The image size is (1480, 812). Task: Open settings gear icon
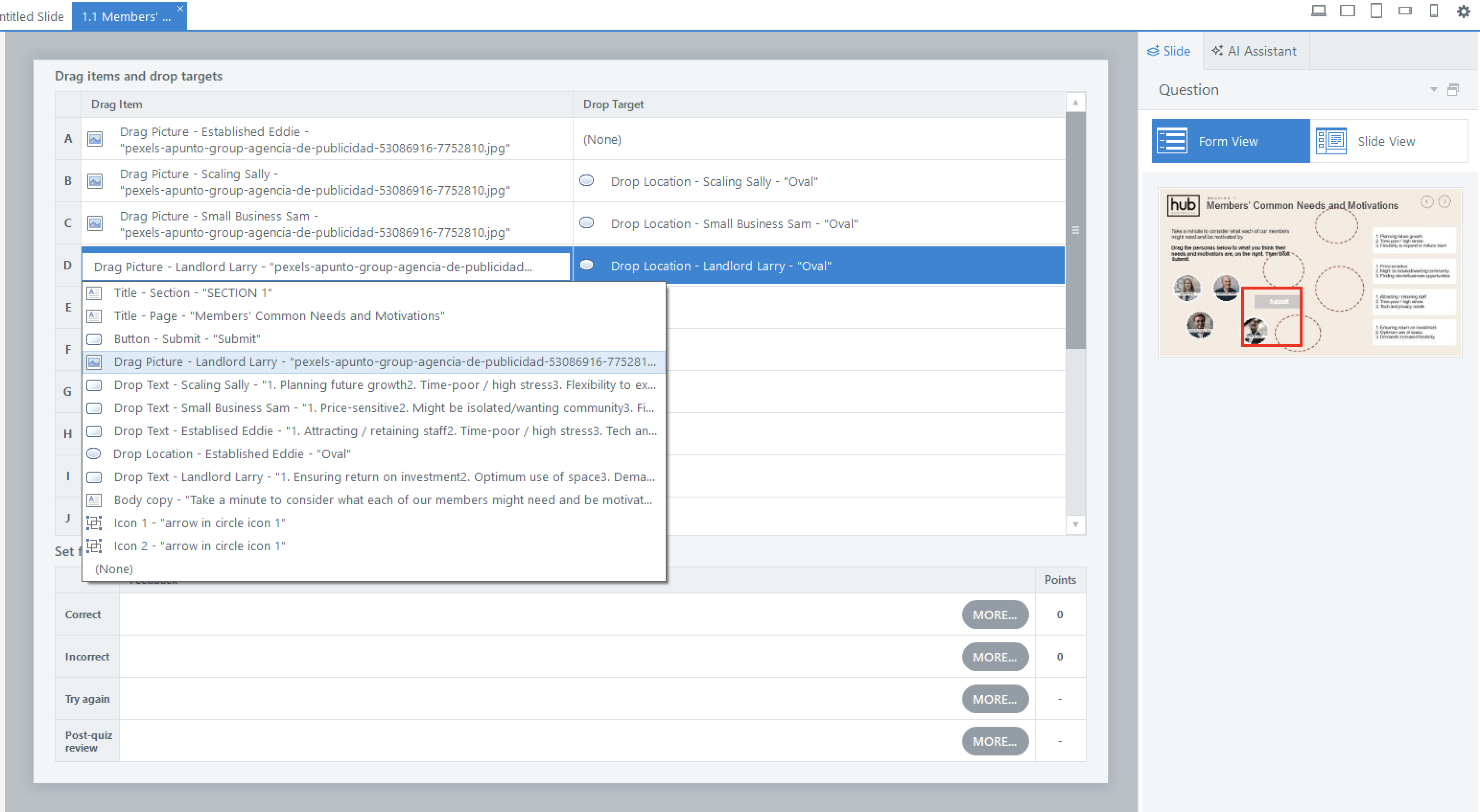pyautogui.click(x=1463, y=11)
